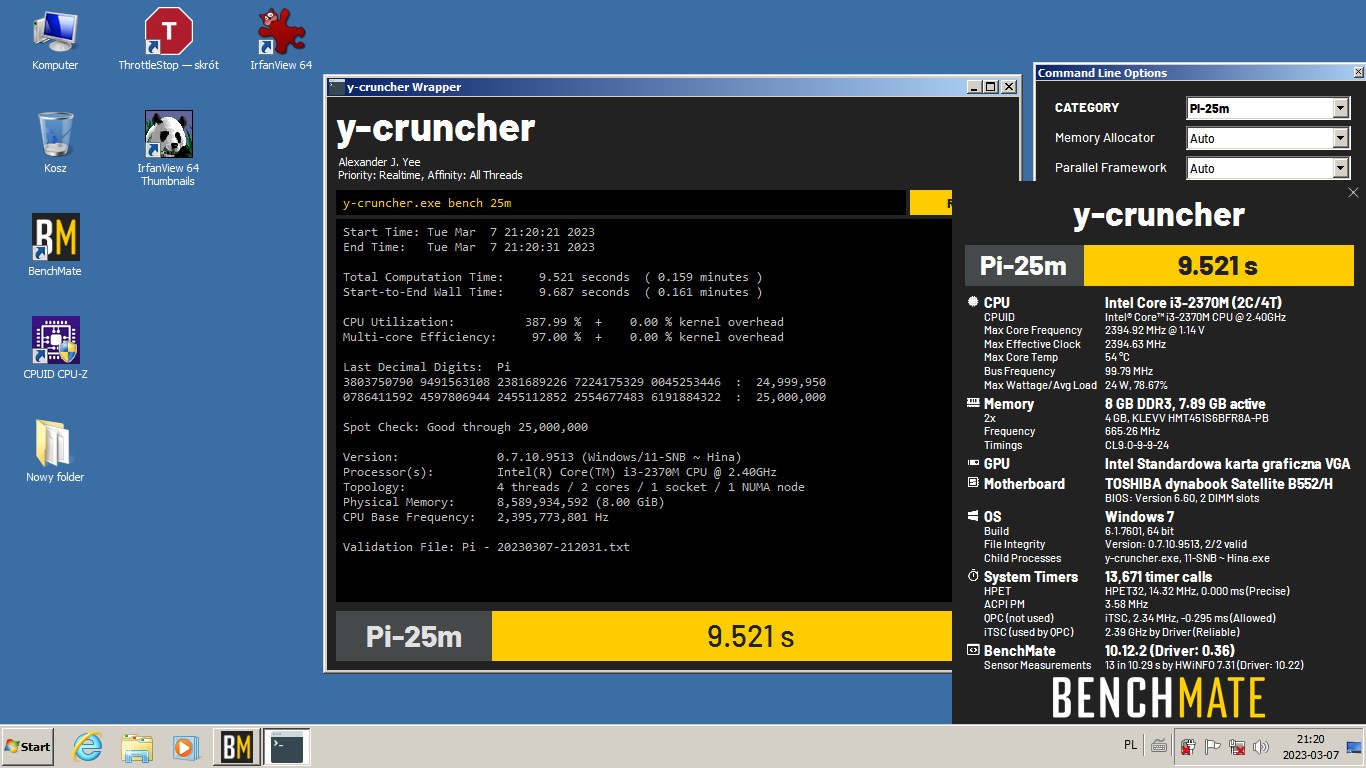The height and width of the screenshot is (768, 1366).
Task: Click the OS Windows logo icon
Action: tap(973, 516)
